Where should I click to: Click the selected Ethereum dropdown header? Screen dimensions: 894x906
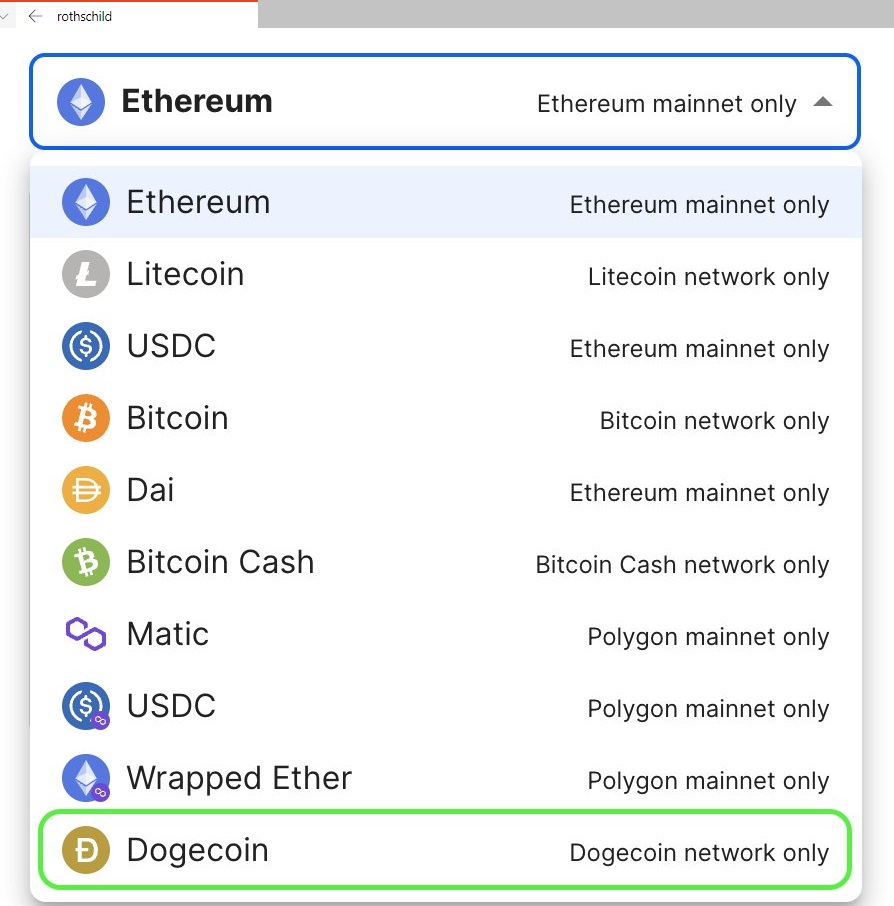[444, 102]
